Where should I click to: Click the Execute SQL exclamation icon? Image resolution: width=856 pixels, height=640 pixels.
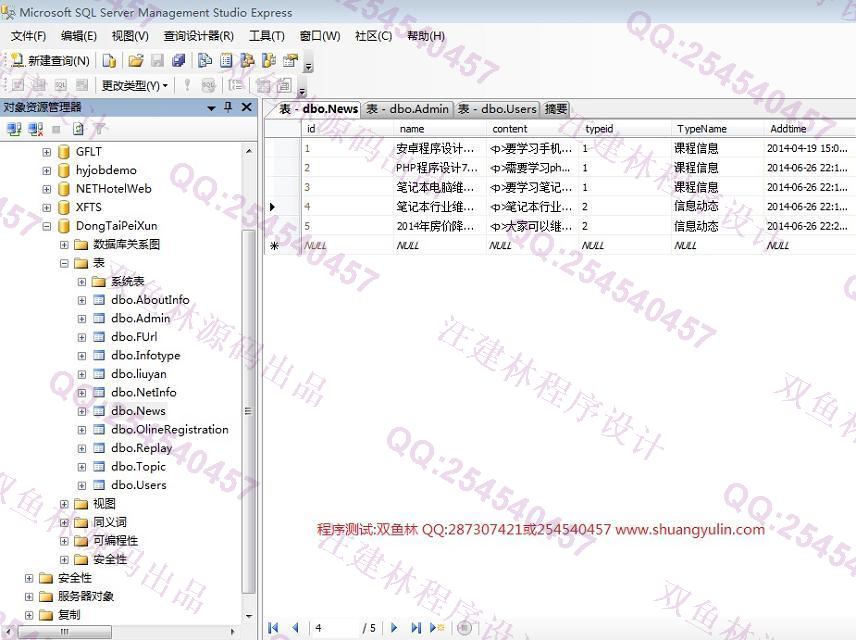(x=187, y=85)
